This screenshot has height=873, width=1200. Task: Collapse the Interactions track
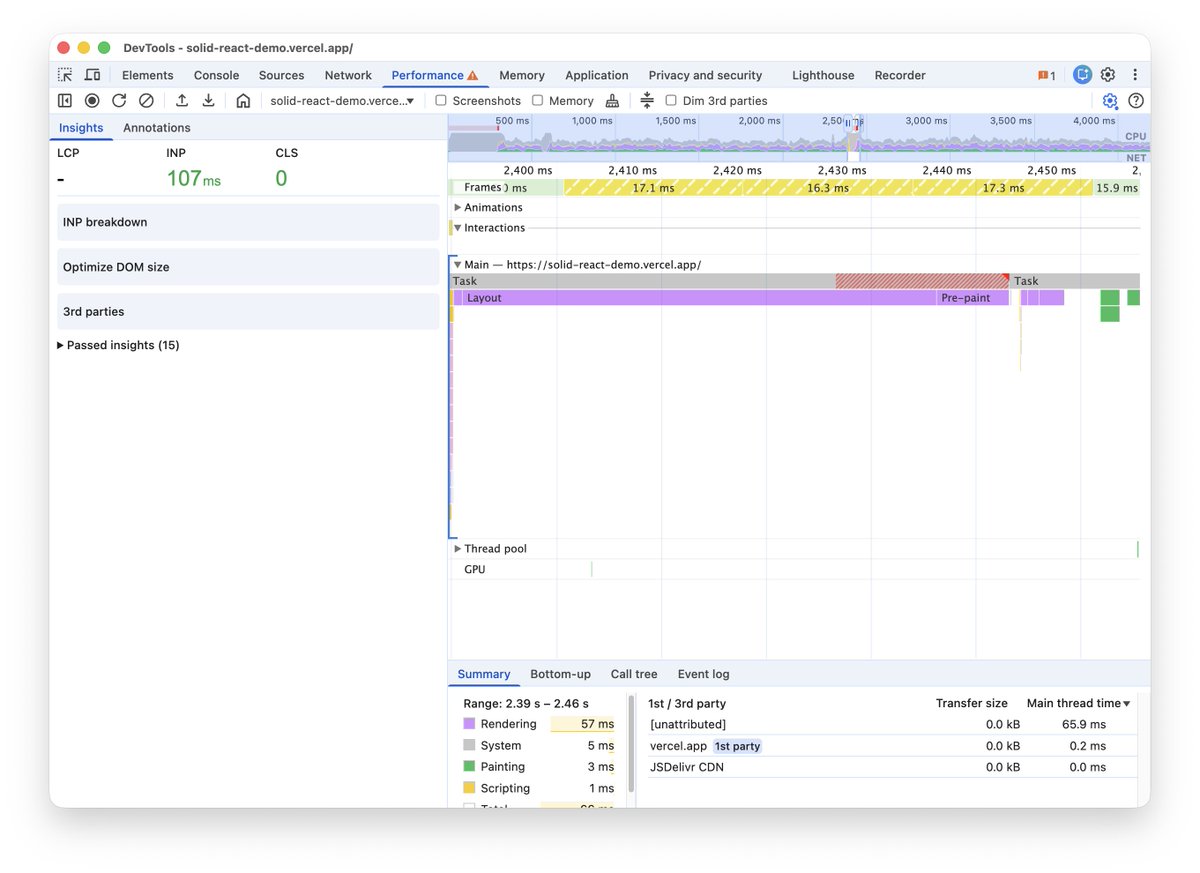coord(458,228)
